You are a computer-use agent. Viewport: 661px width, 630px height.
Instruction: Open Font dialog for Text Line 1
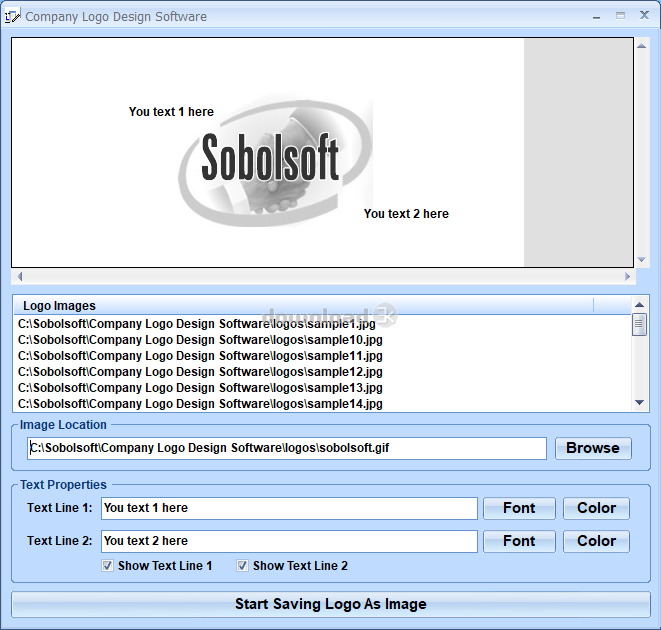point(519,508)
